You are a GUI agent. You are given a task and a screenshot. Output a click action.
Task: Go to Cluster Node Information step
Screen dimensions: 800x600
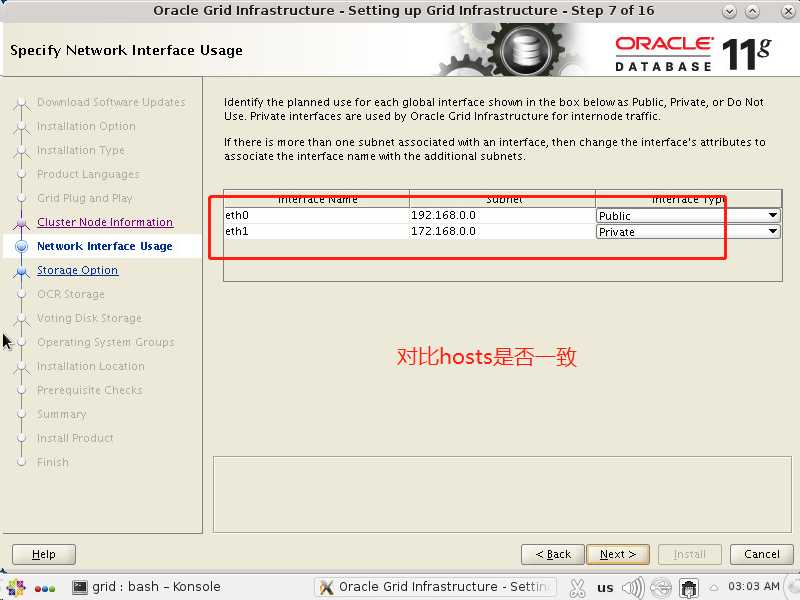105,222
